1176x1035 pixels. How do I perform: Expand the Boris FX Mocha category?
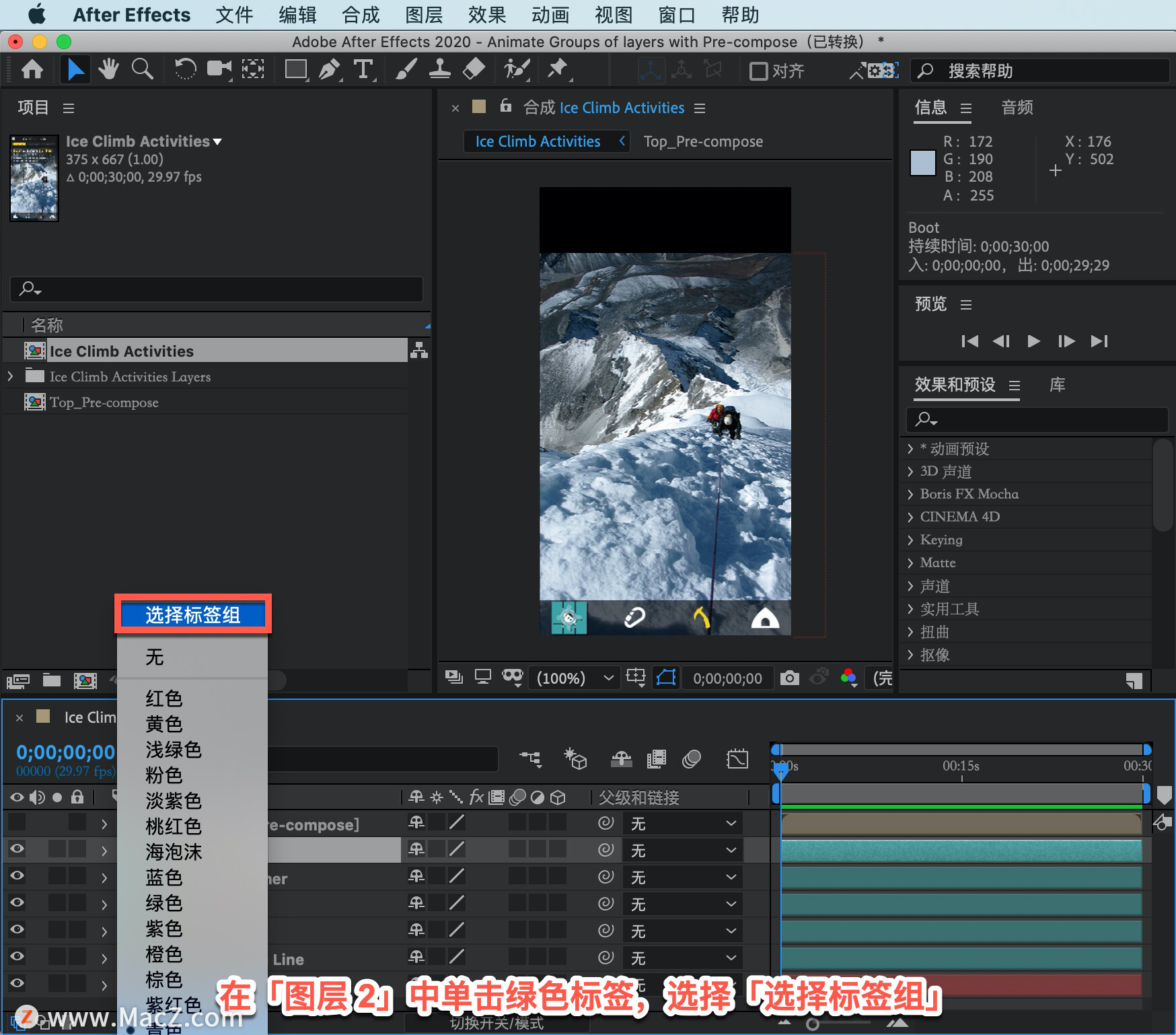910,495
